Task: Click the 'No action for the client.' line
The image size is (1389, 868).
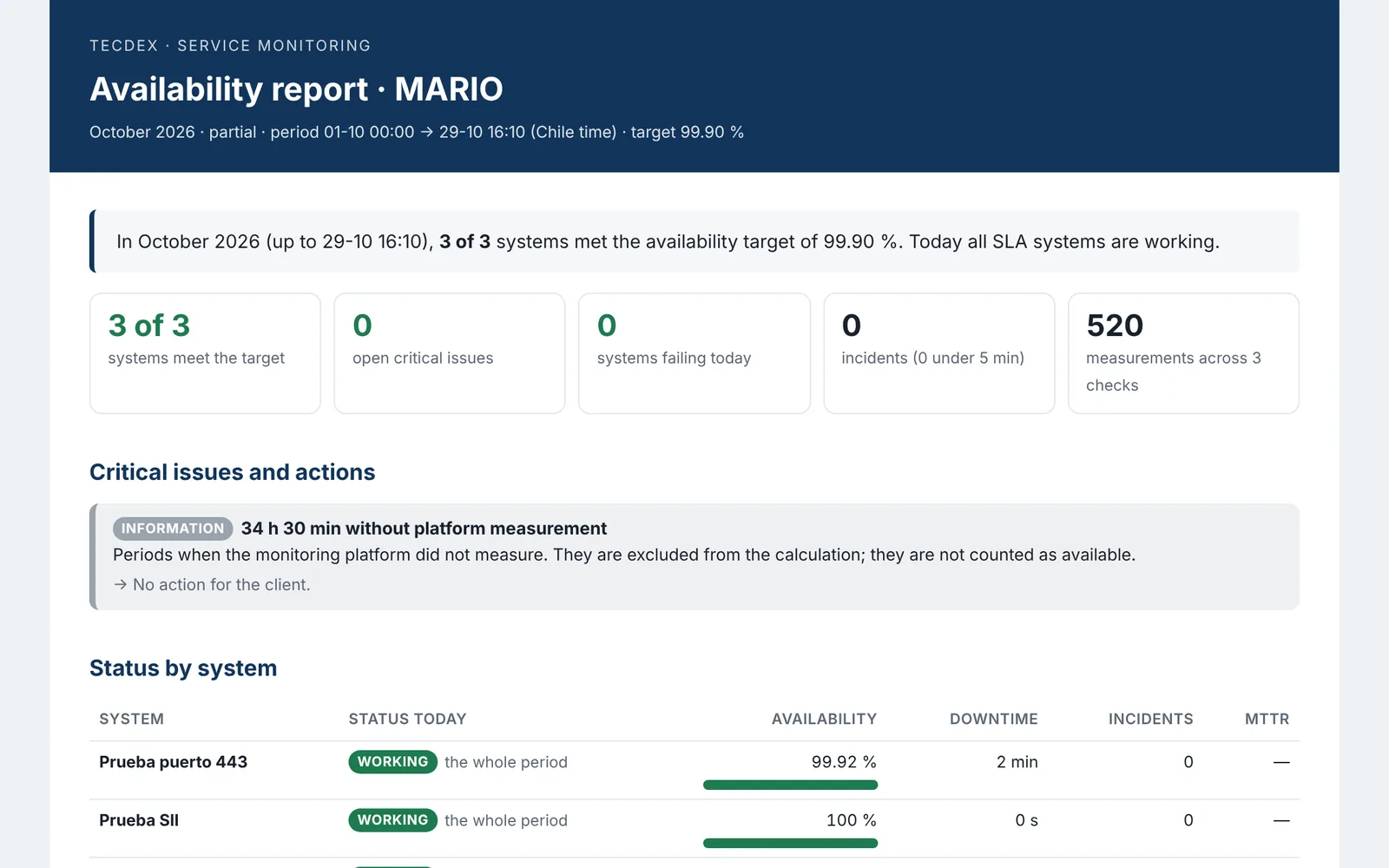Action: pos(212,585)
